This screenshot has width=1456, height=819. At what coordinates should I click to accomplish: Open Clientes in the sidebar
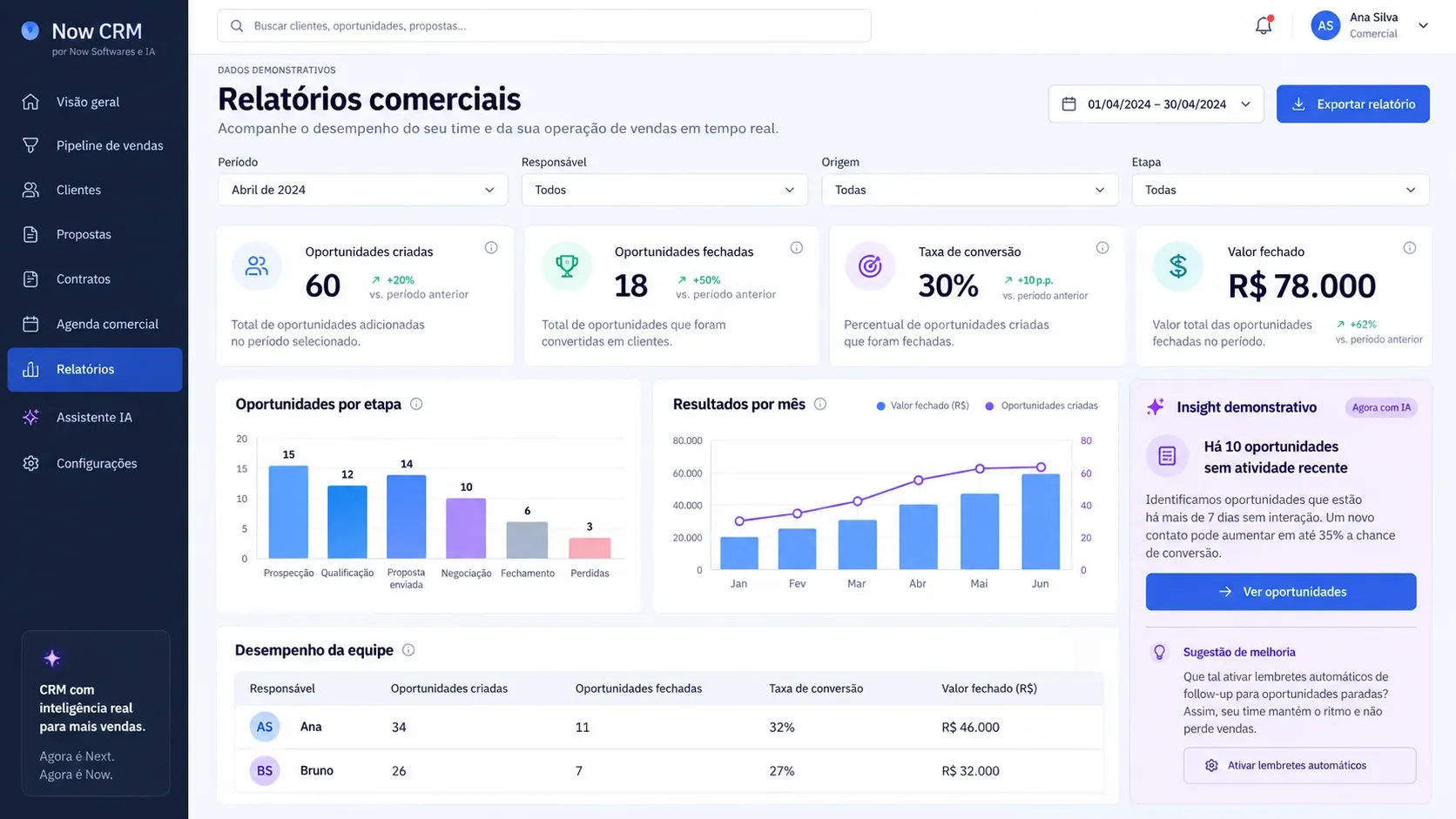(x=95, y=190)
